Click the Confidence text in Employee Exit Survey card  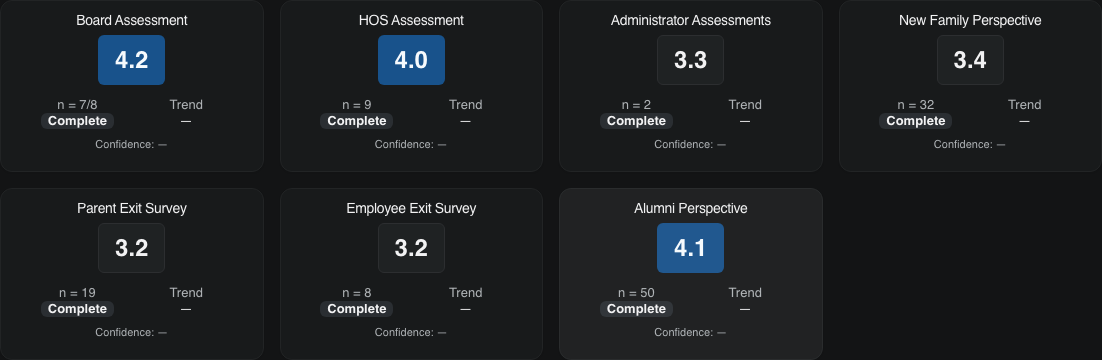pos(411,332)
